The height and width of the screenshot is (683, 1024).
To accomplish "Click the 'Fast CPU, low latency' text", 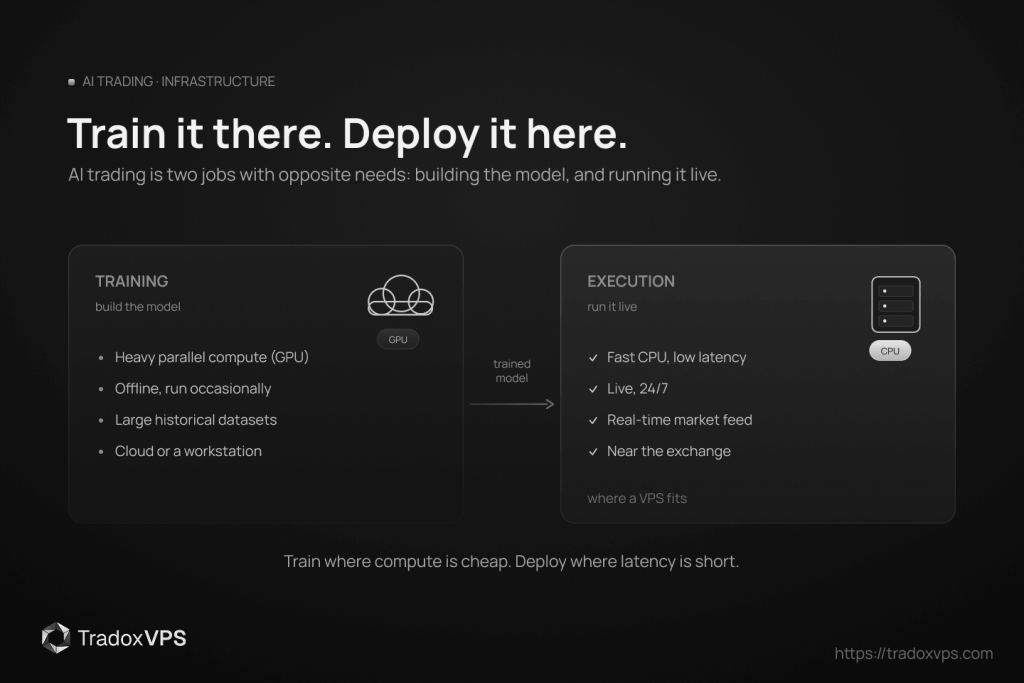I will click(x=677, y=357).
